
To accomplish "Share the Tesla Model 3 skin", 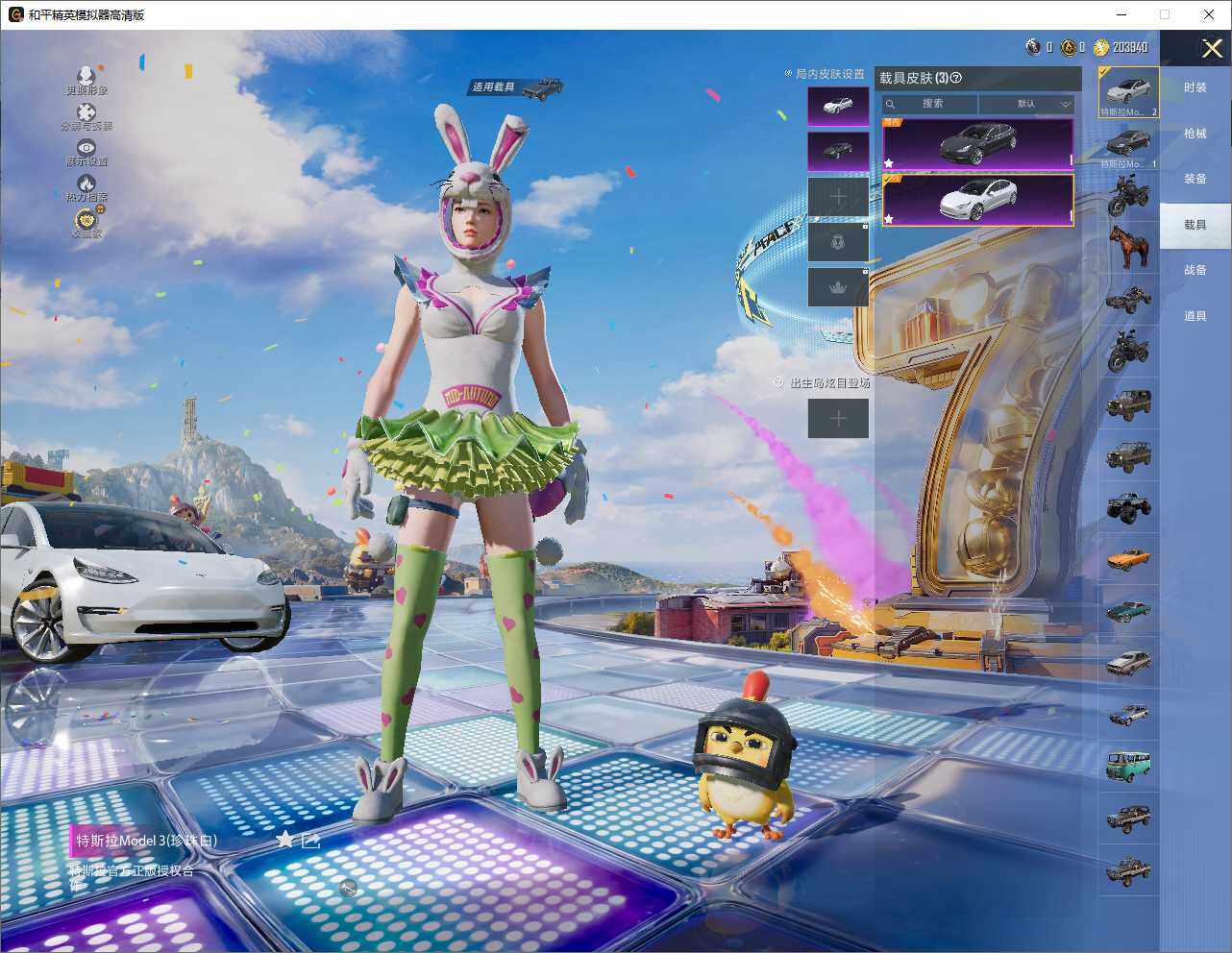I will point(310,841).
